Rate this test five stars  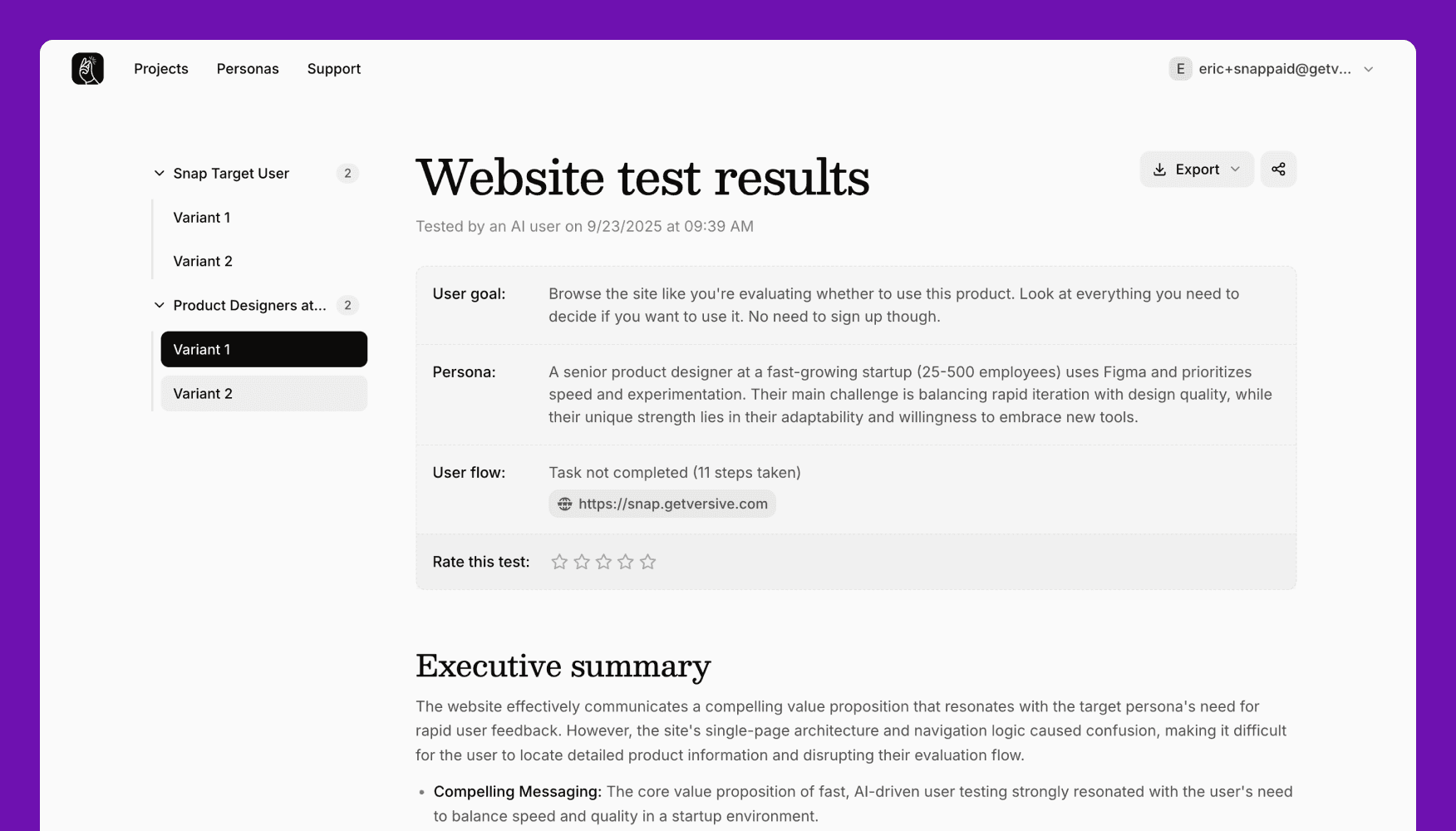[x=648, y=563]
